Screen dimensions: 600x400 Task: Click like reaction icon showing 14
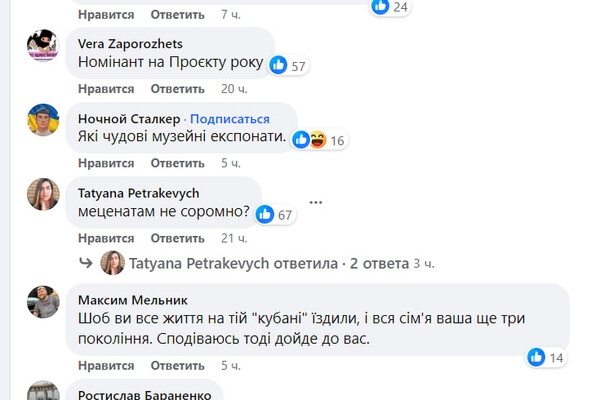536,357
